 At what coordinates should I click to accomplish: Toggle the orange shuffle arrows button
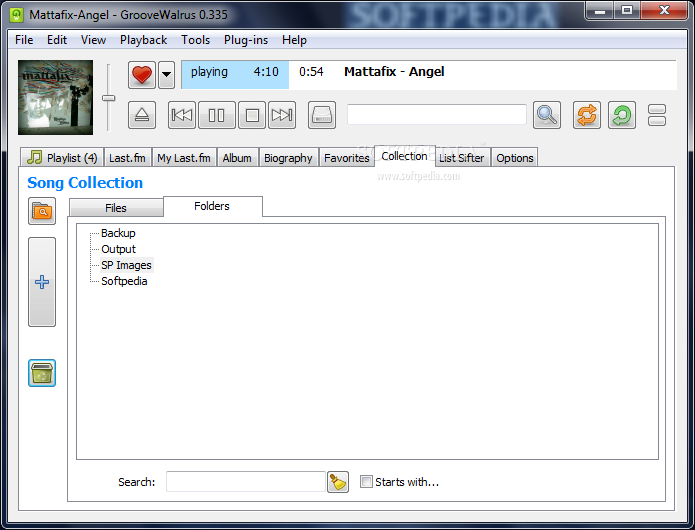click(587, 115)
